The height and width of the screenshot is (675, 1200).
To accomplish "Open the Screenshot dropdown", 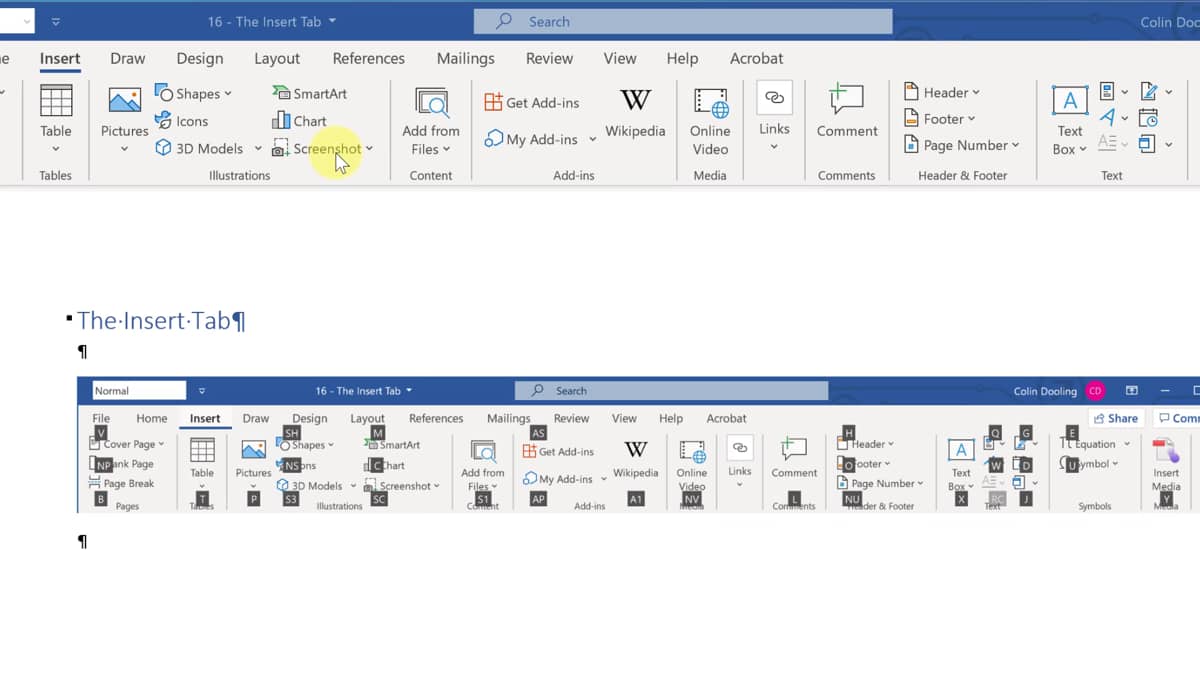I will (322, 148).
